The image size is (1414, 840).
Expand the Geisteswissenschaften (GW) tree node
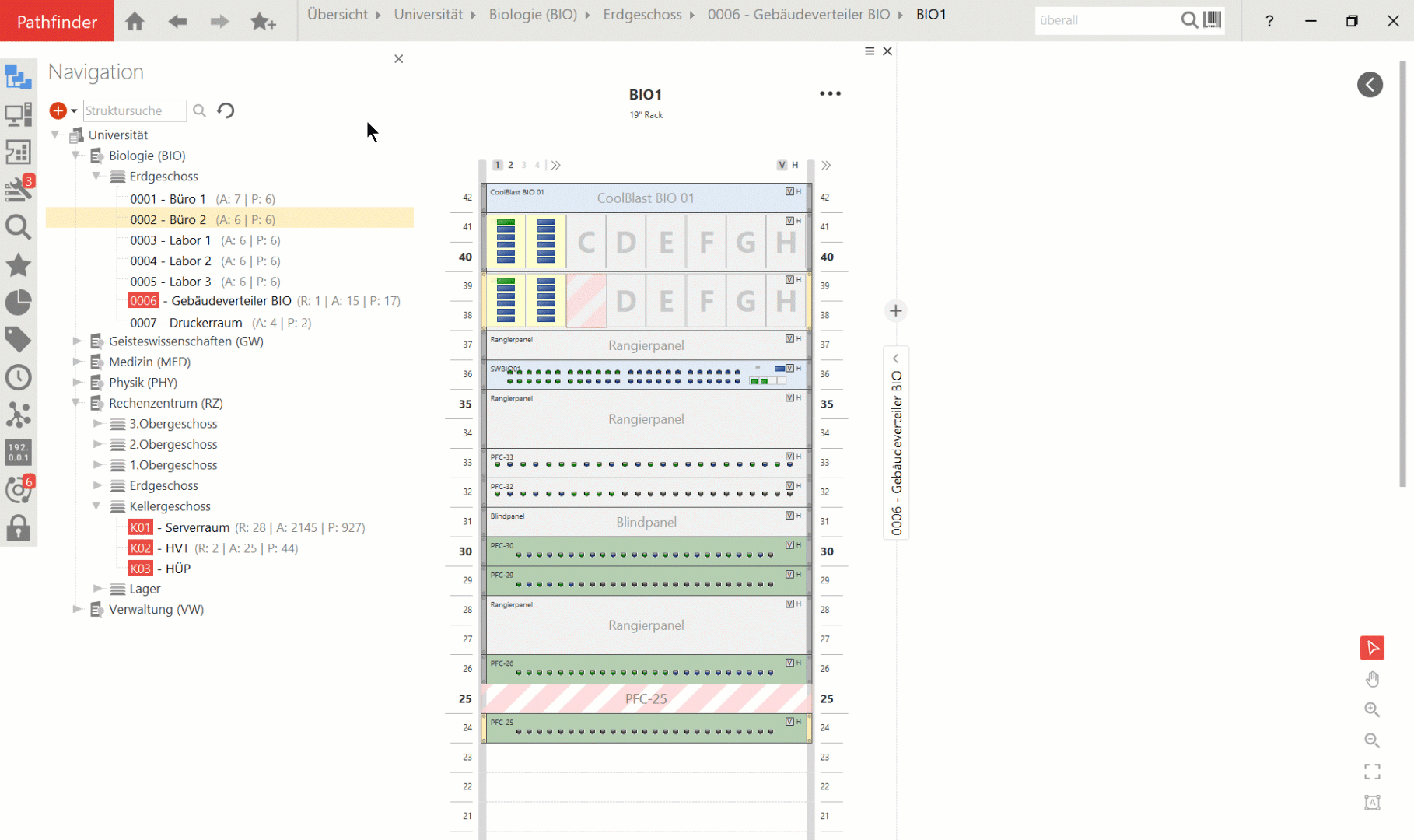pyautogui.click(x=77, y=341)
